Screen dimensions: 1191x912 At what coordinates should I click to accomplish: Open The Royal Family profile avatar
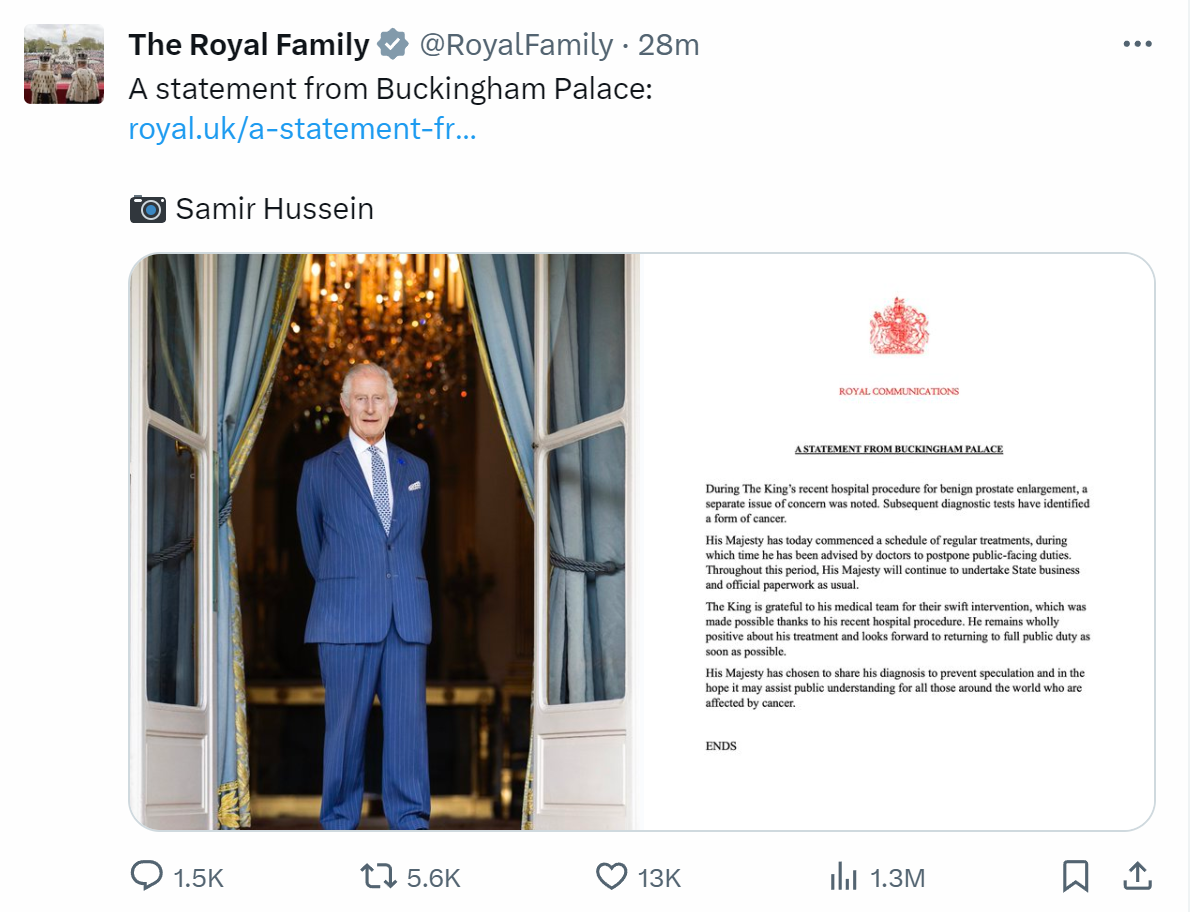[x=64, y=64]
